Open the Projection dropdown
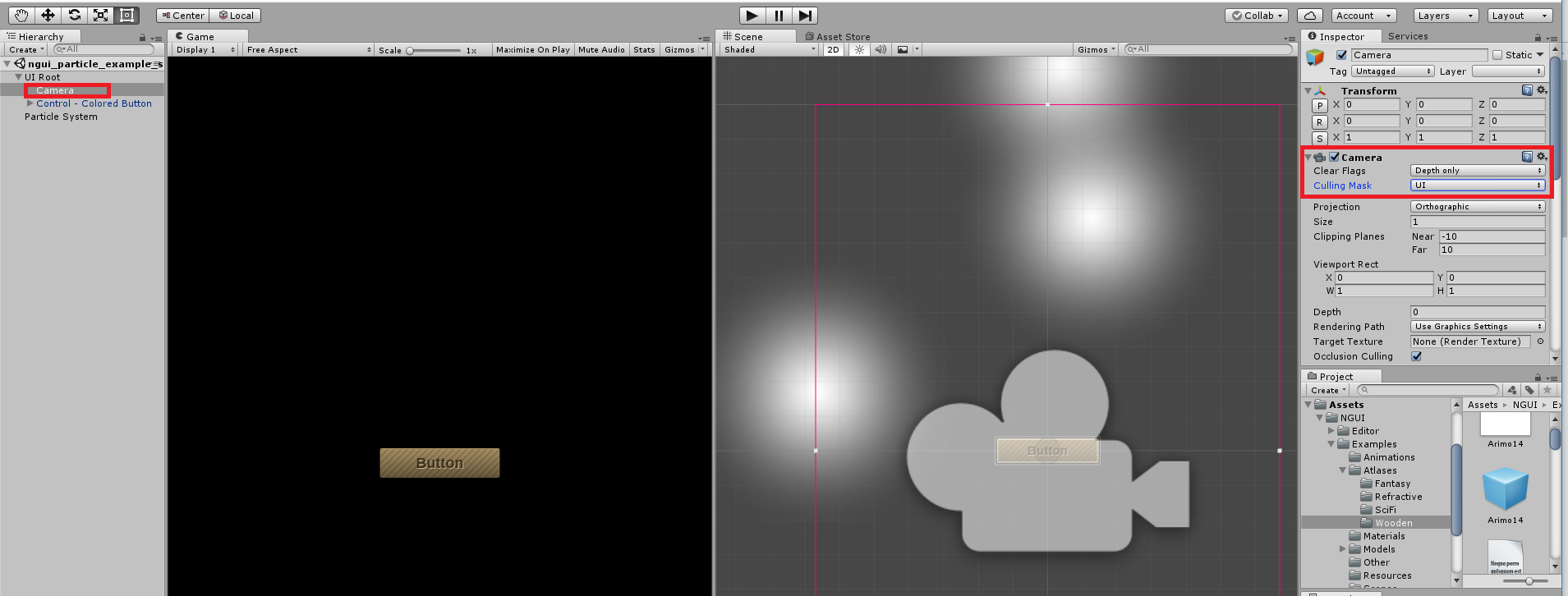 tap(1478, 207)
